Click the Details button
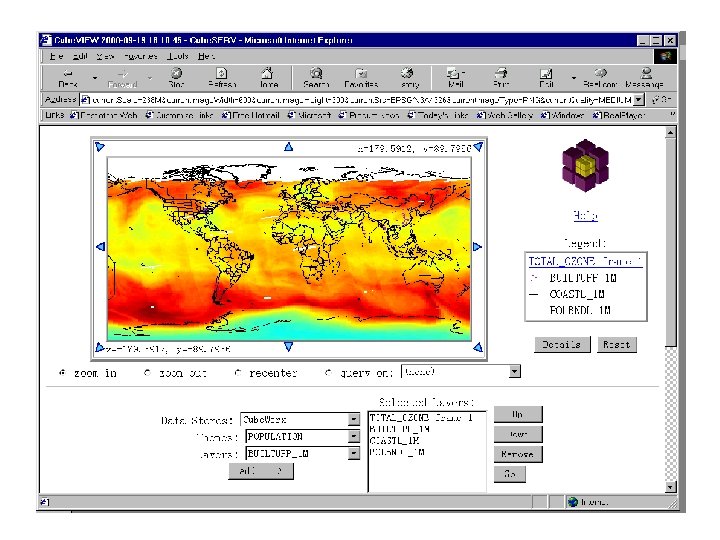This screenshot has height=540, width=720. click(562, 344)
